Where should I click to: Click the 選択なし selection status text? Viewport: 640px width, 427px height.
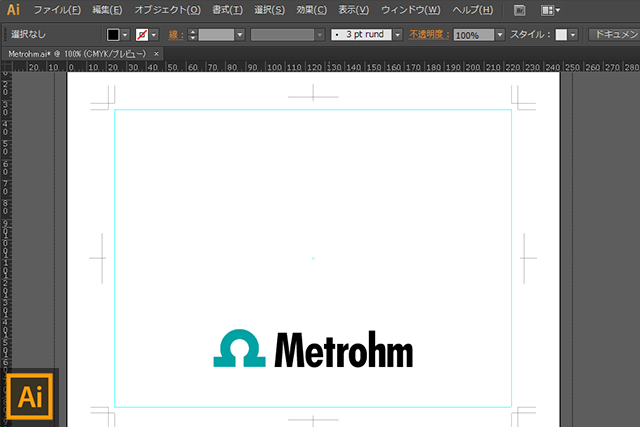coord(28,35)
